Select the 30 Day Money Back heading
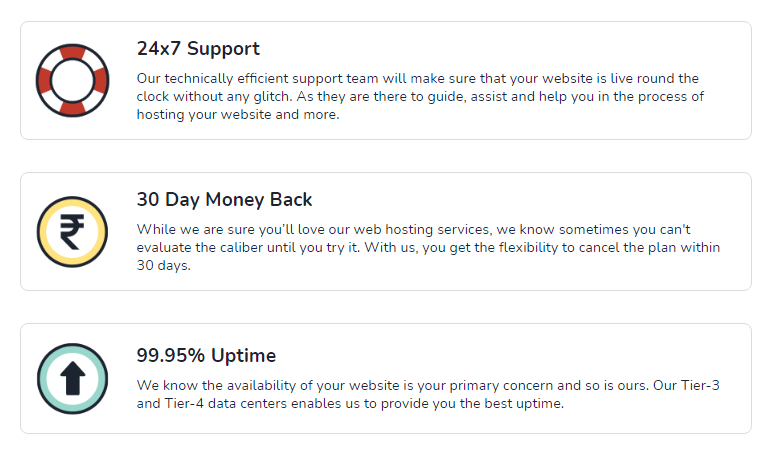Screen dimensions: 776x454 coord(224,200)
